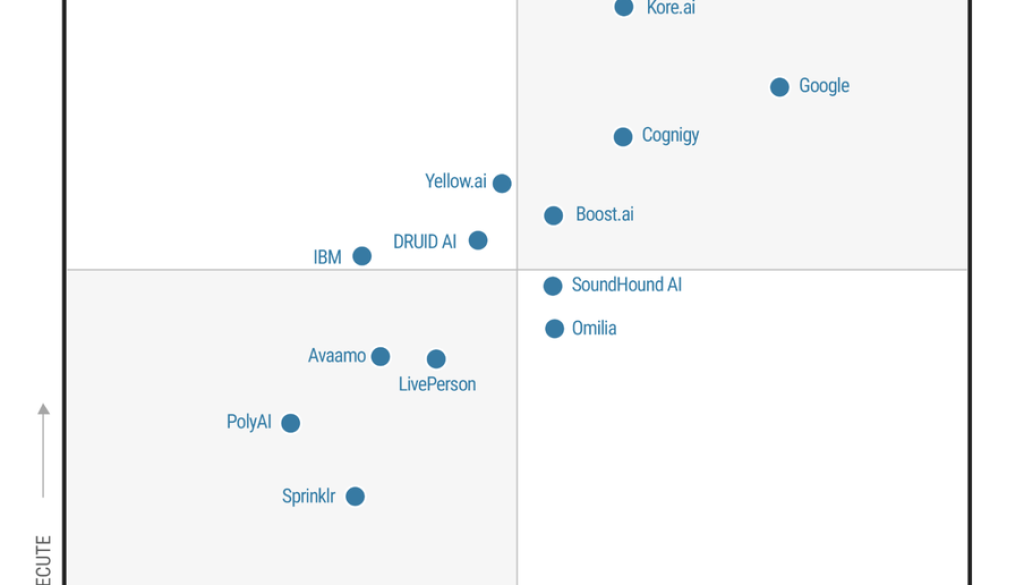Click the SoundHound AI text label
Viewport: 1024px width, 585px height.
pos(626,285)
